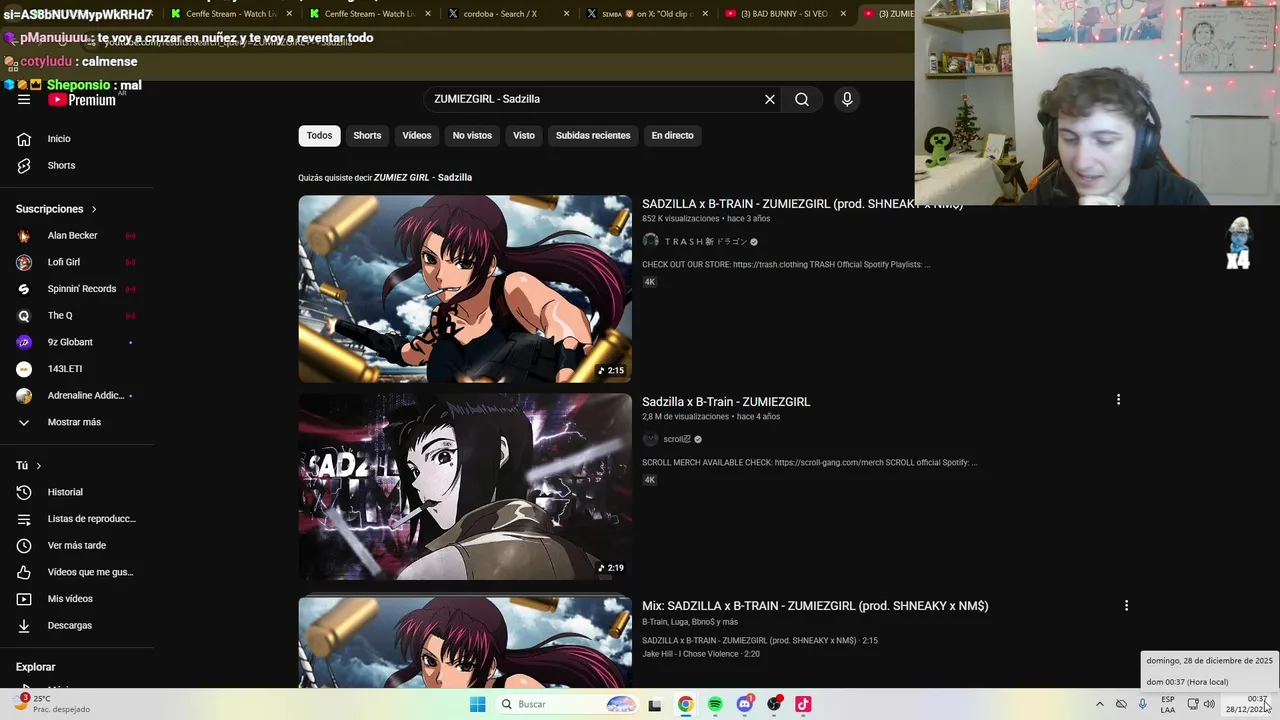Screen dimensions: 1280x720
Task: Click the ZUMIEZ GIRL - Sadzilla spelling suggestion
Action: coord(423,177)
